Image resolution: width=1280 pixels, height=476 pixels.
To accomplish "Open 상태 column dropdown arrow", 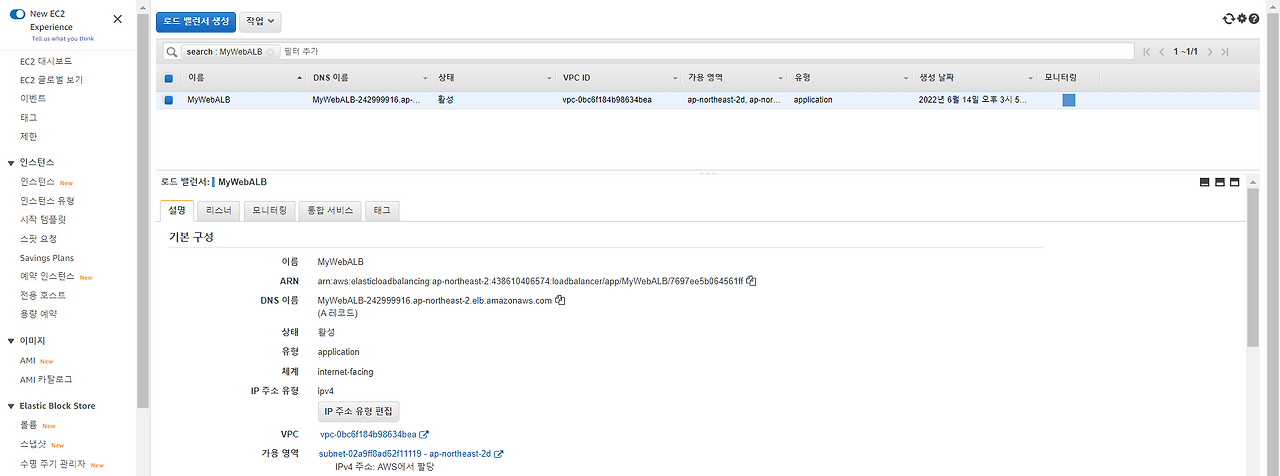I will coord(549,78).
